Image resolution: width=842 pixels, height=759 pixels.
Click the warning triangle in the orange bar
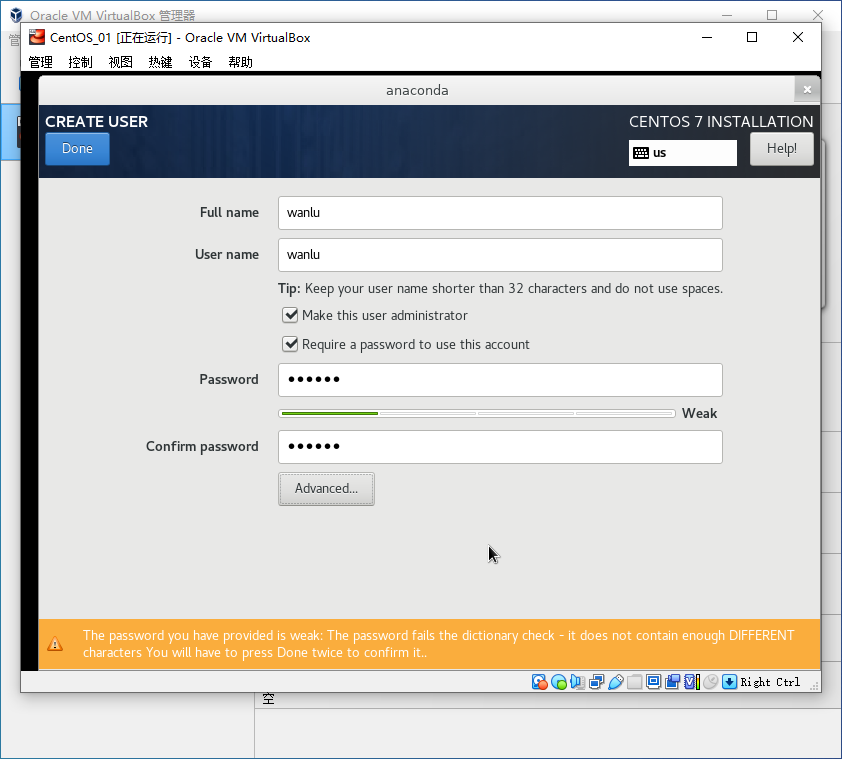tap(55, 644)
